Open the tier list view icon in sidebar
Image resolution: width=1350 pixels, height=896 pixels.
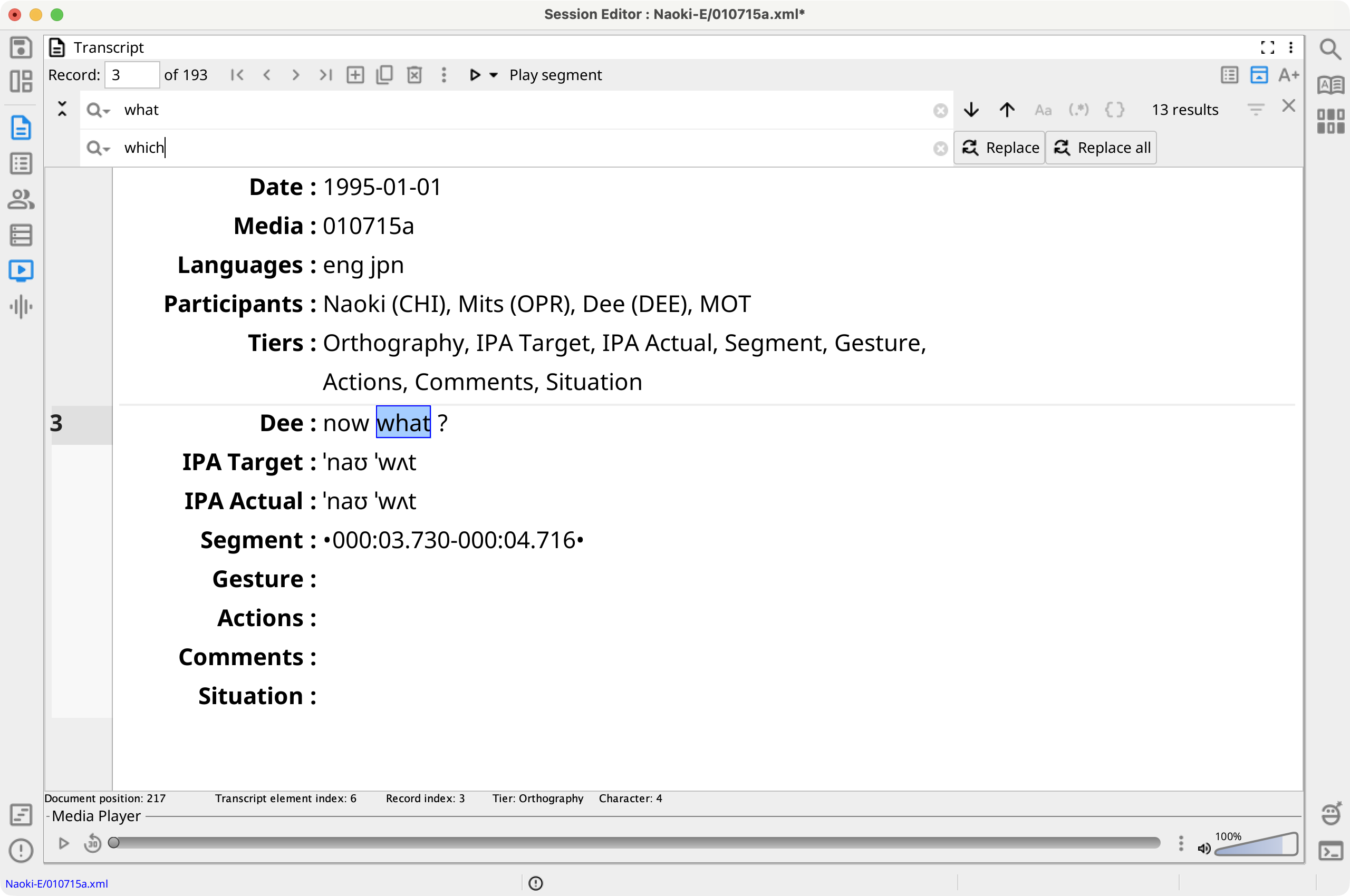point(21,163)
